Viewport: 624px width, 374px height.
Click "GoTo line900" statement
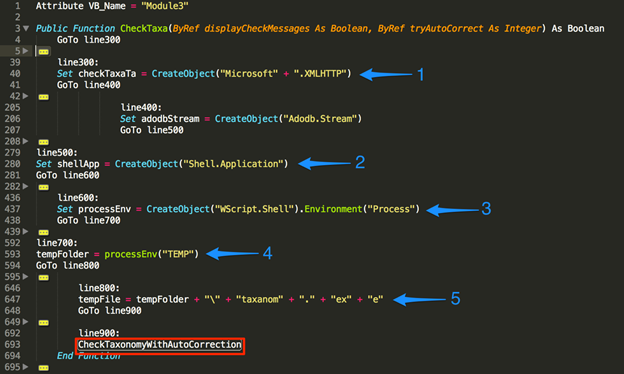pyautogui.click(x=109, y=310)
